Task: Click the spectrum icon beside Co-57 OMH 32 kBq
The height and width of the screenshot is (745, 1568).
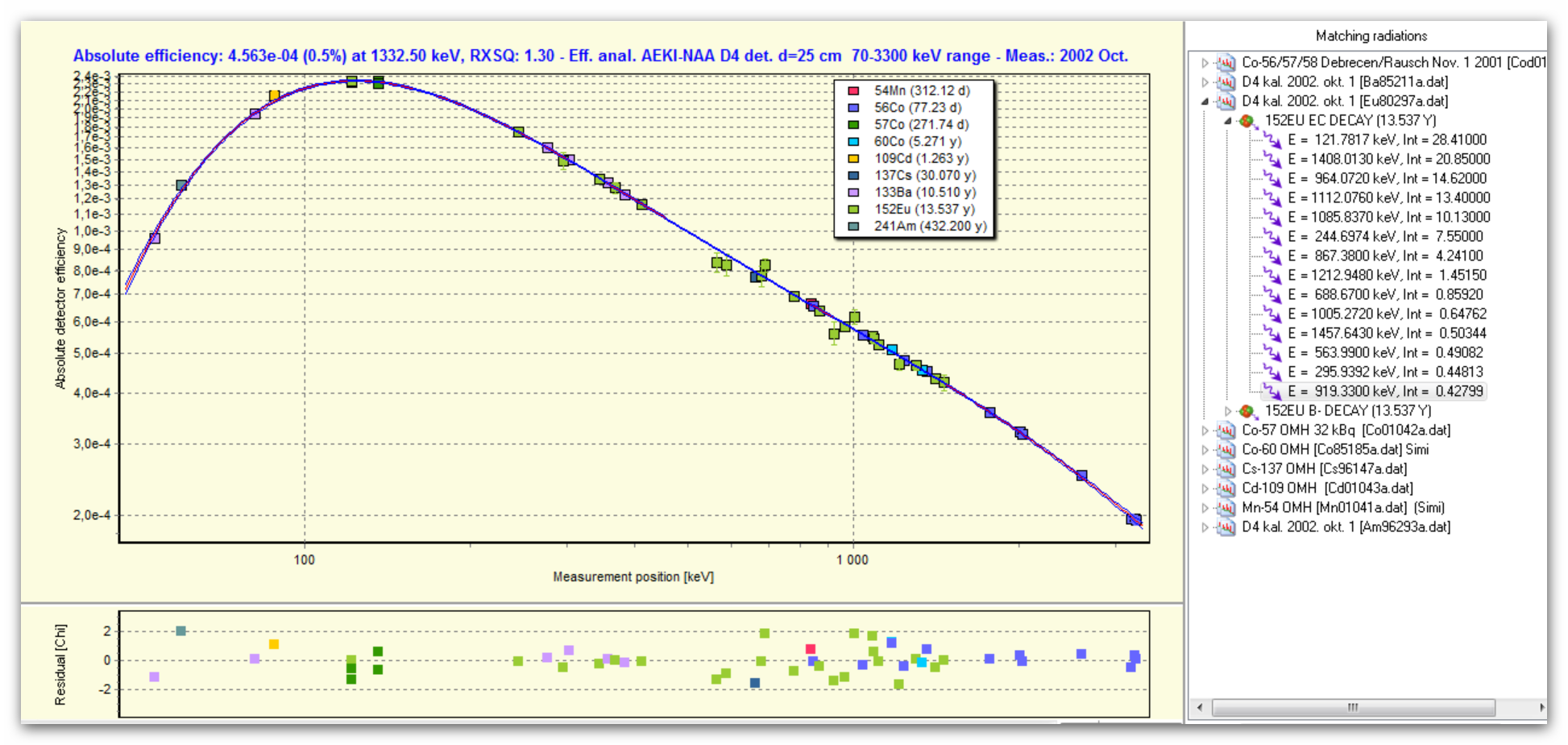Action: click(x=1226, y=430)
